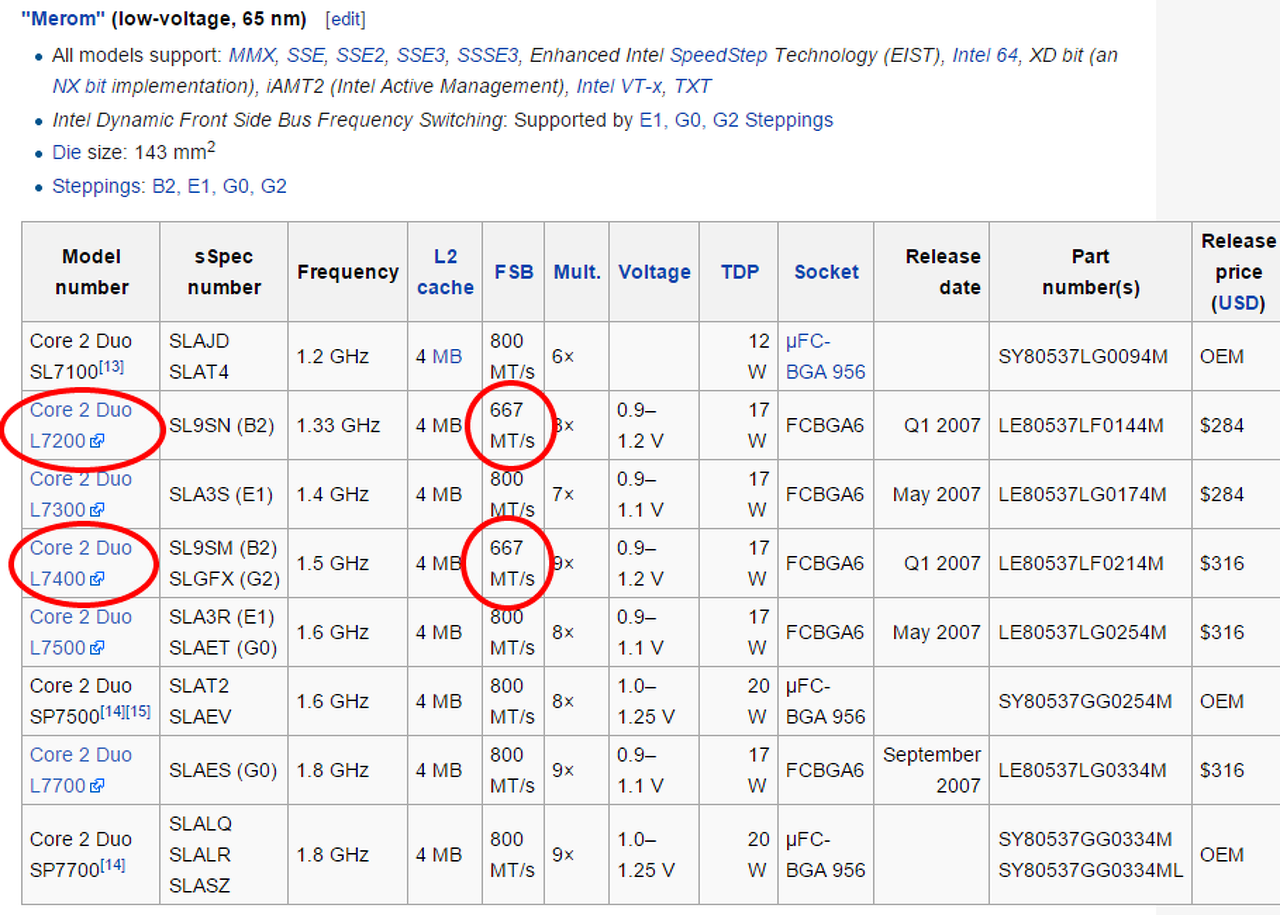Select the 'Model number' column header
The image size is (1280, 915).
92,272
